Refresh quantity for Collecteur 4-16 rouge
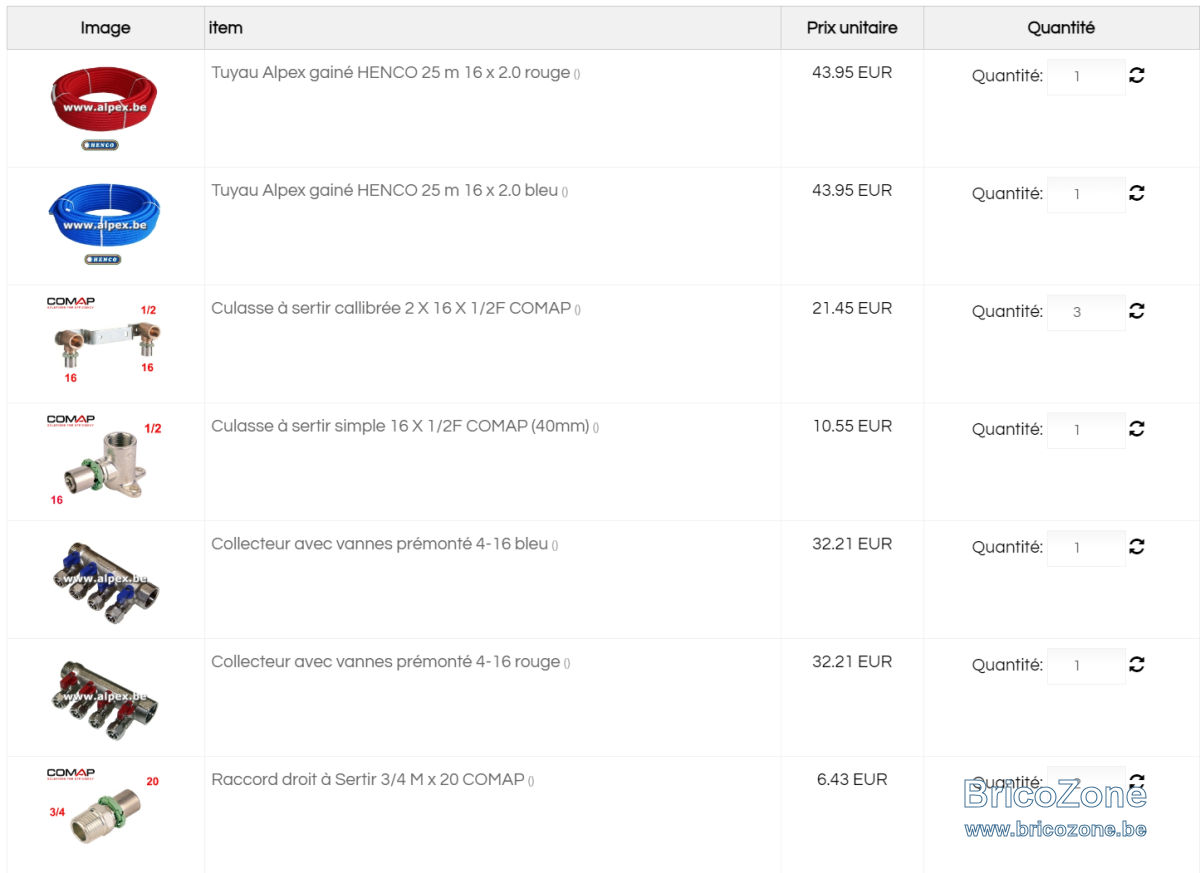This screenshot has height=873, width=1200. (x=1136, y=665)
